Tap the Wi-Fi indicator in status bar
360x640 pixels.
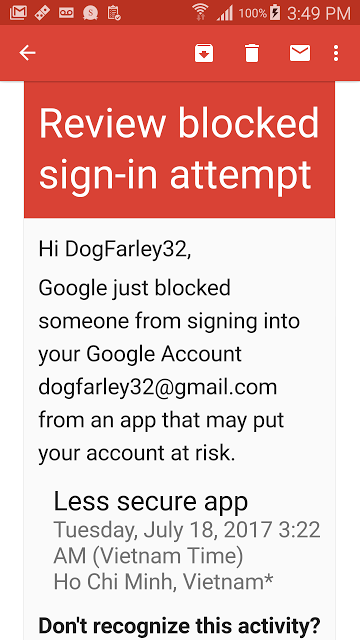pyautogui.click(x=200, y=12)
